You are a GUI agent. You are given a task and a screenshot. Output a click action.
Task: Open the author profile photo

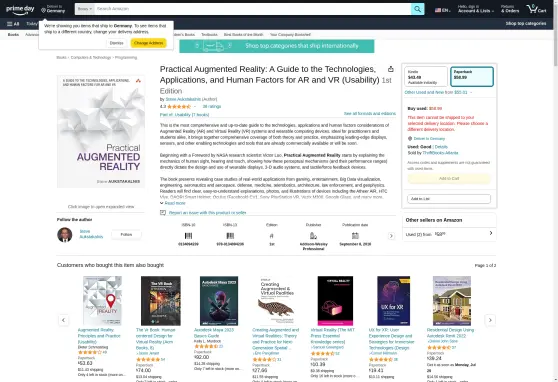click(x=65, y=235)
